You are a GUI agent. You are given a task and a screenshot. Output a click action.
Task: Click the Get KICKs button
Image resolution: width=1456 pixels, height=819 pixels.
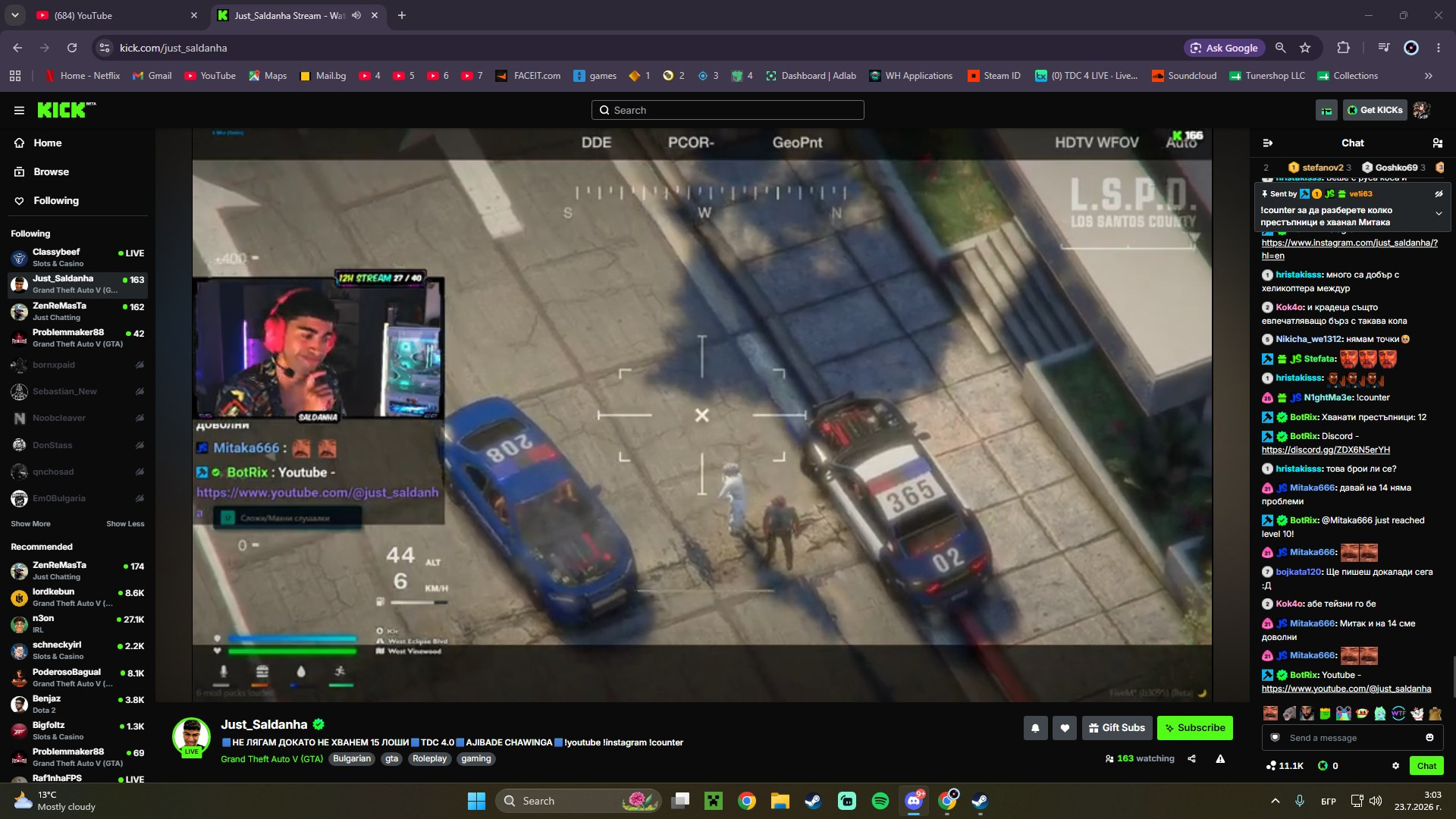point(1375,110)
